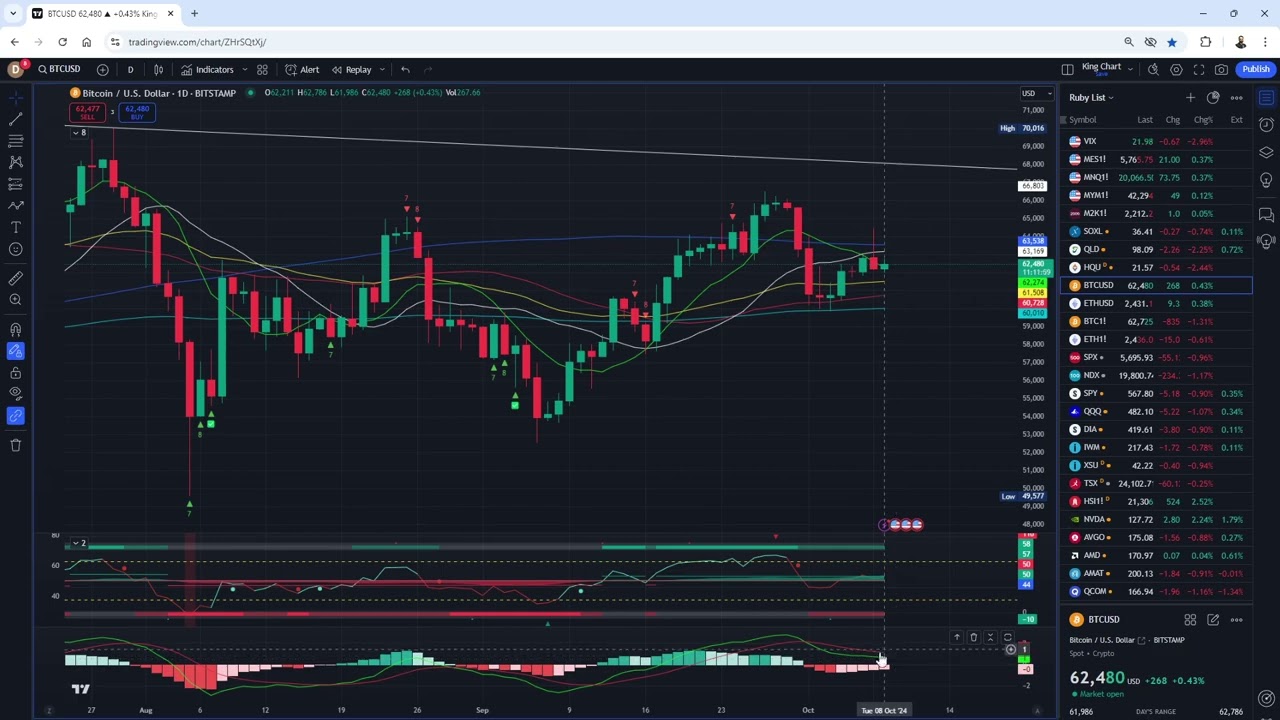1280x720 pixels.
Task: Click the Publish button
Action: click(1256, 69)
